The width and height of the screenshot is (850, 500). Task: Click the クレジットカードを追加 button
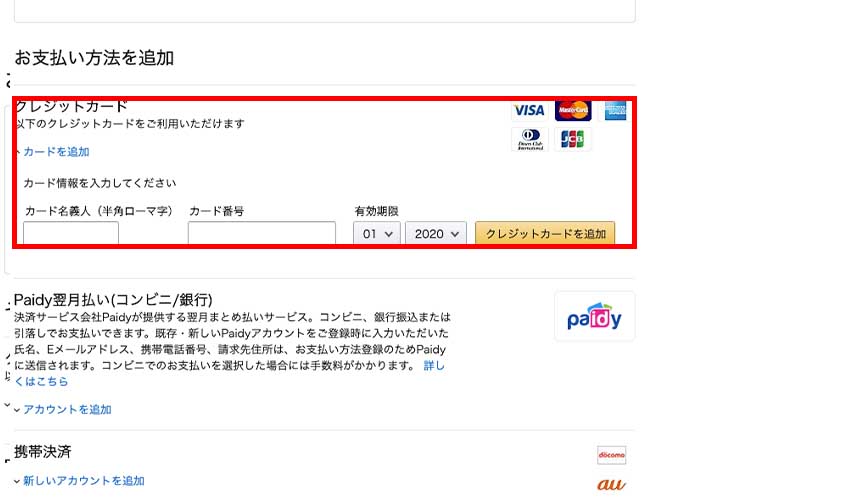[545, 234]
